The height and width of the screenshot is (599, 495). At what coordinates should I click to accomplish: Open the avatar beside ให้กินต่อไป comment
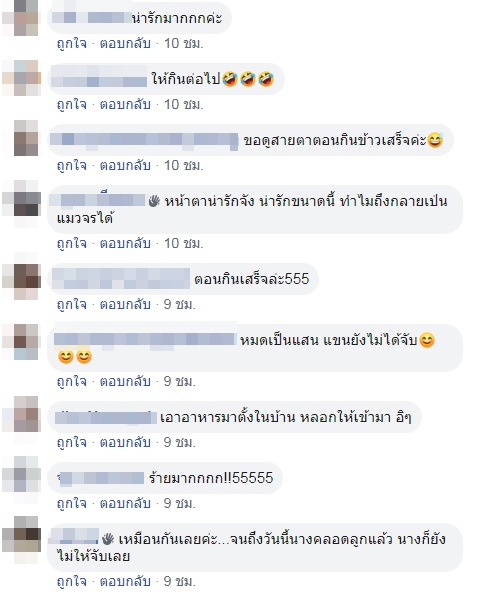(22, 78)
